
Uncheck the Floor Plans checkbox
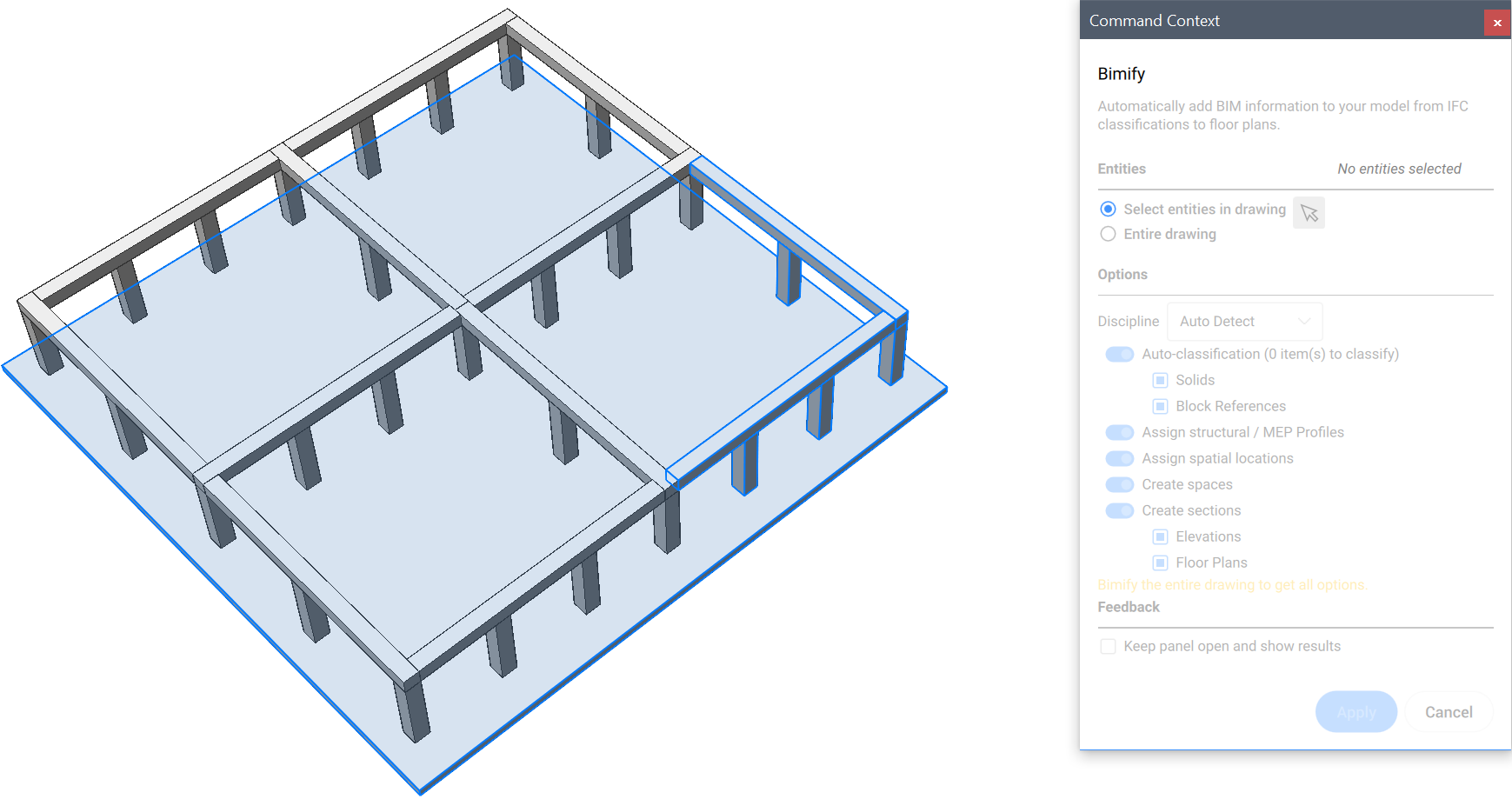(1160, 562)
